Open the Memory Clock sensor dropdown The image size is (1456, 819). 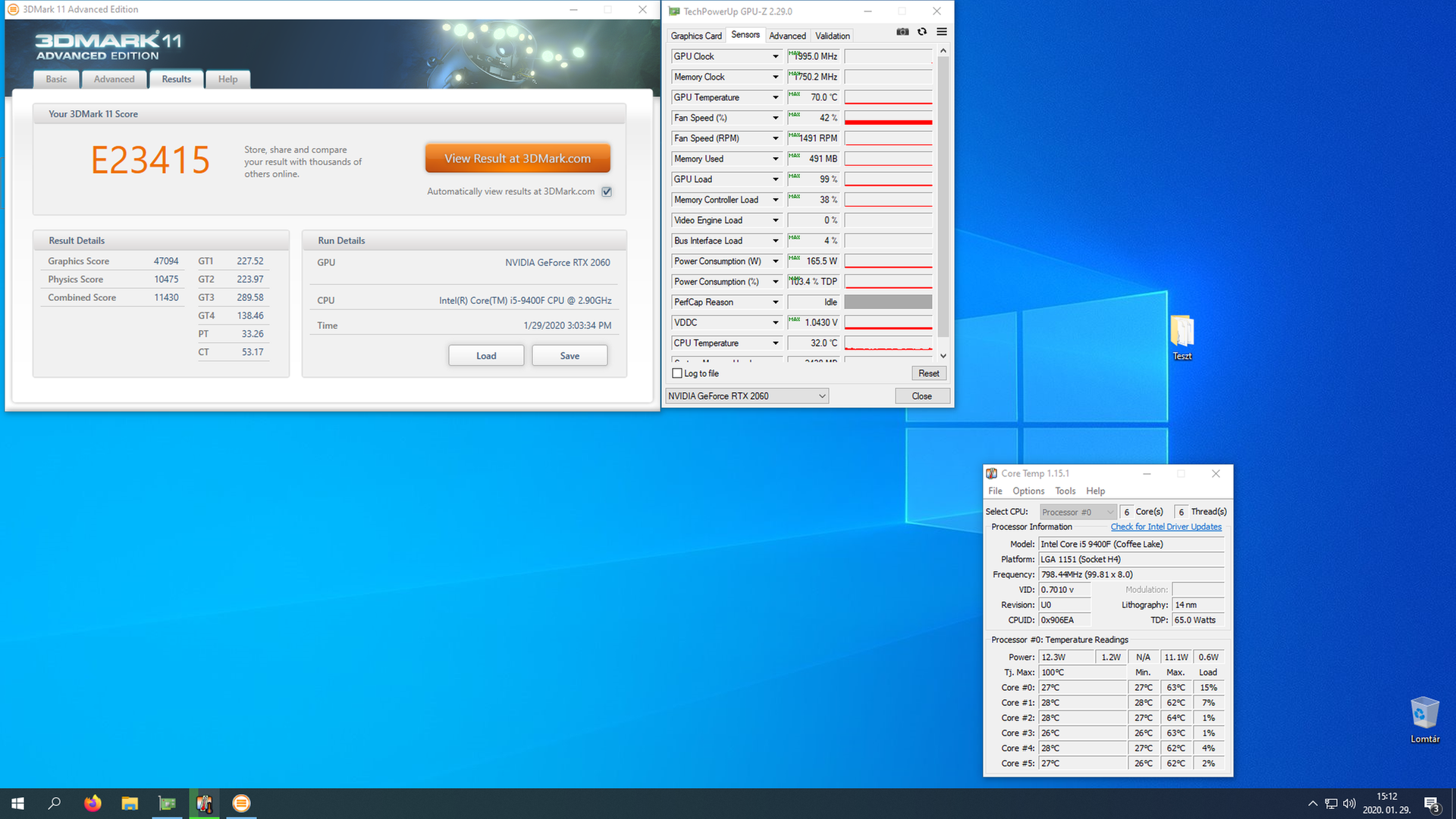(776, 77)
